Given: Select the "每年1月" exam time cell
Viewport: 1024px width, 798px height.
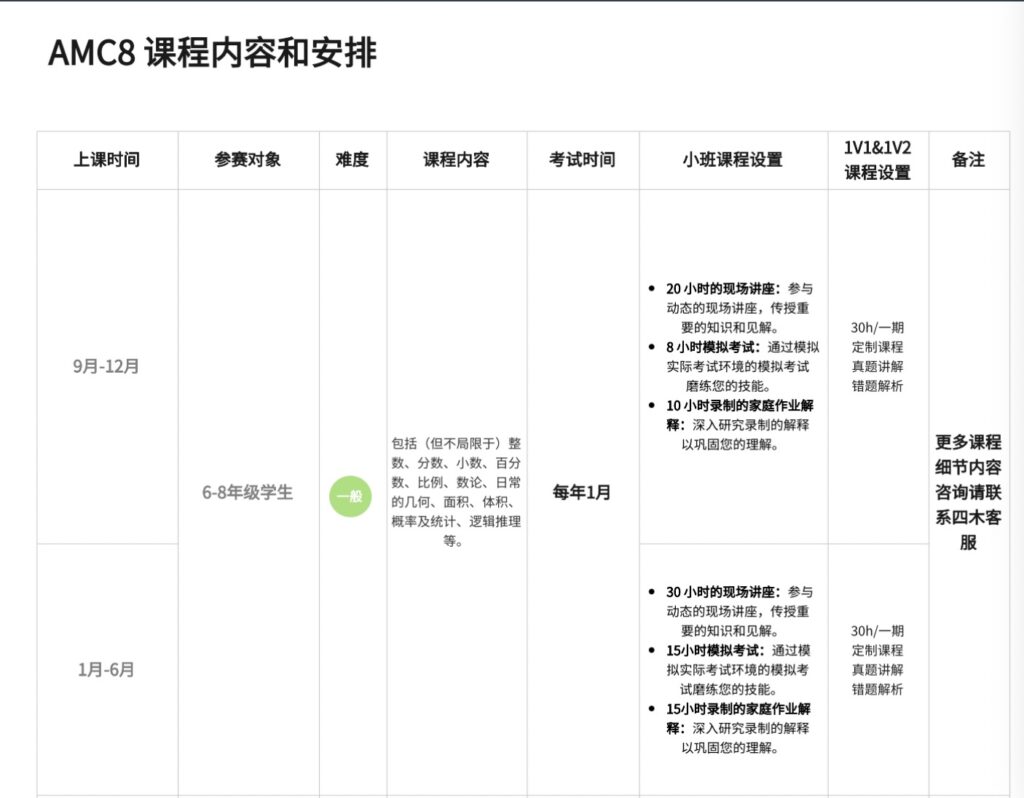Looking at the screenshot, I should tap(582, 492).
